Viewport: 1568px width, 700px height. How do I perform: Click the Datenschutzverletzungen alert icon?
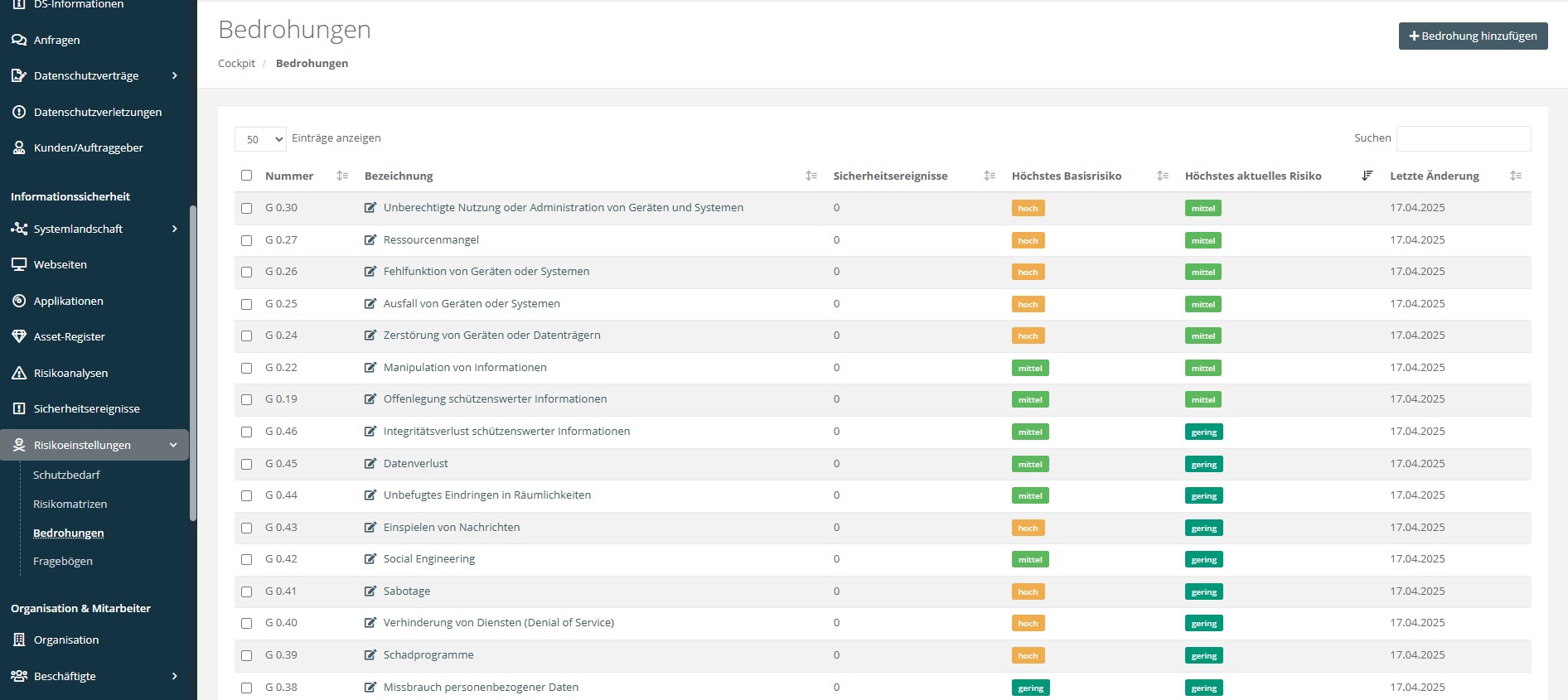pos(19,112)
